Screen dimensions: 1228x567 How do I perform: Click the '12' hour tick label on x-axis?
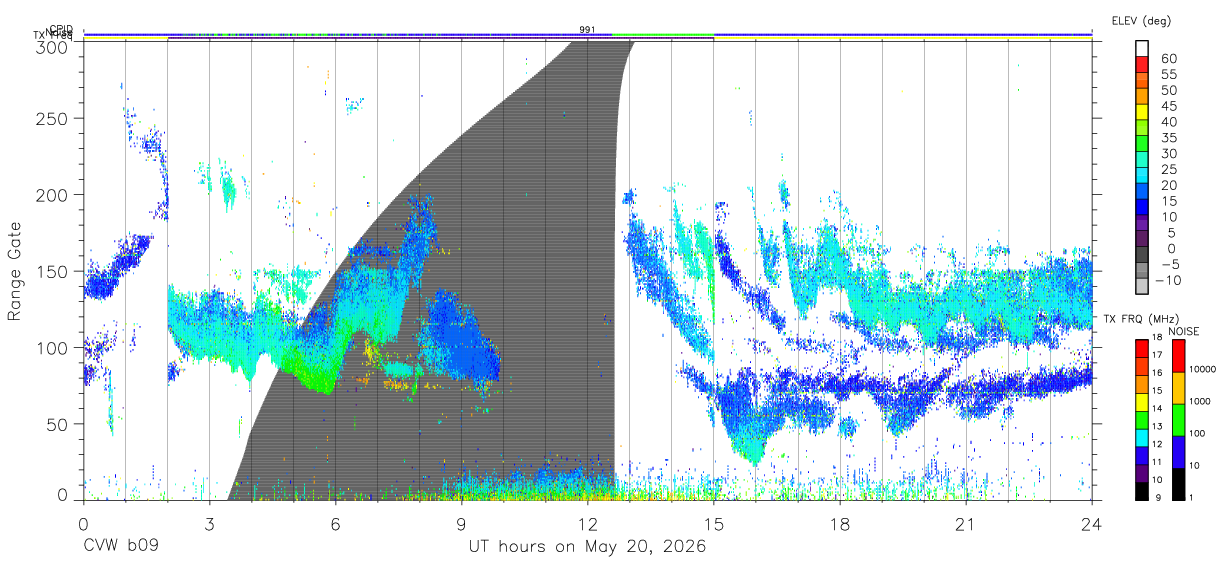pyautogui.click(x=587, y=524)
